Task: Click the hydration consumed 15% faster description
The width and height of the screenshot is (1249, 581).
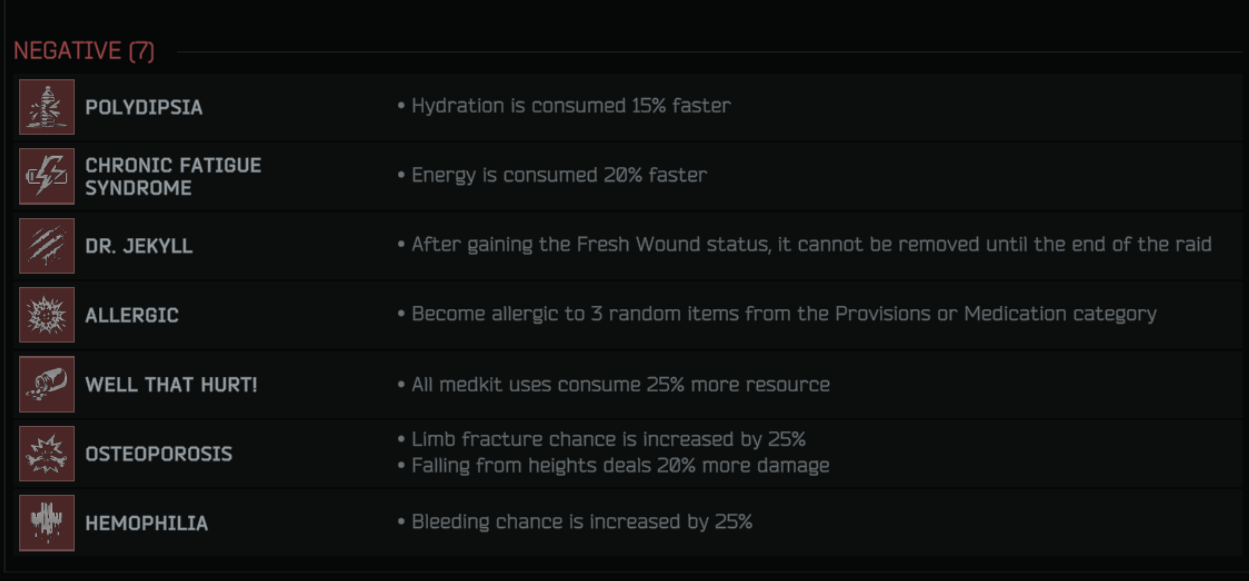Action: 564,105
